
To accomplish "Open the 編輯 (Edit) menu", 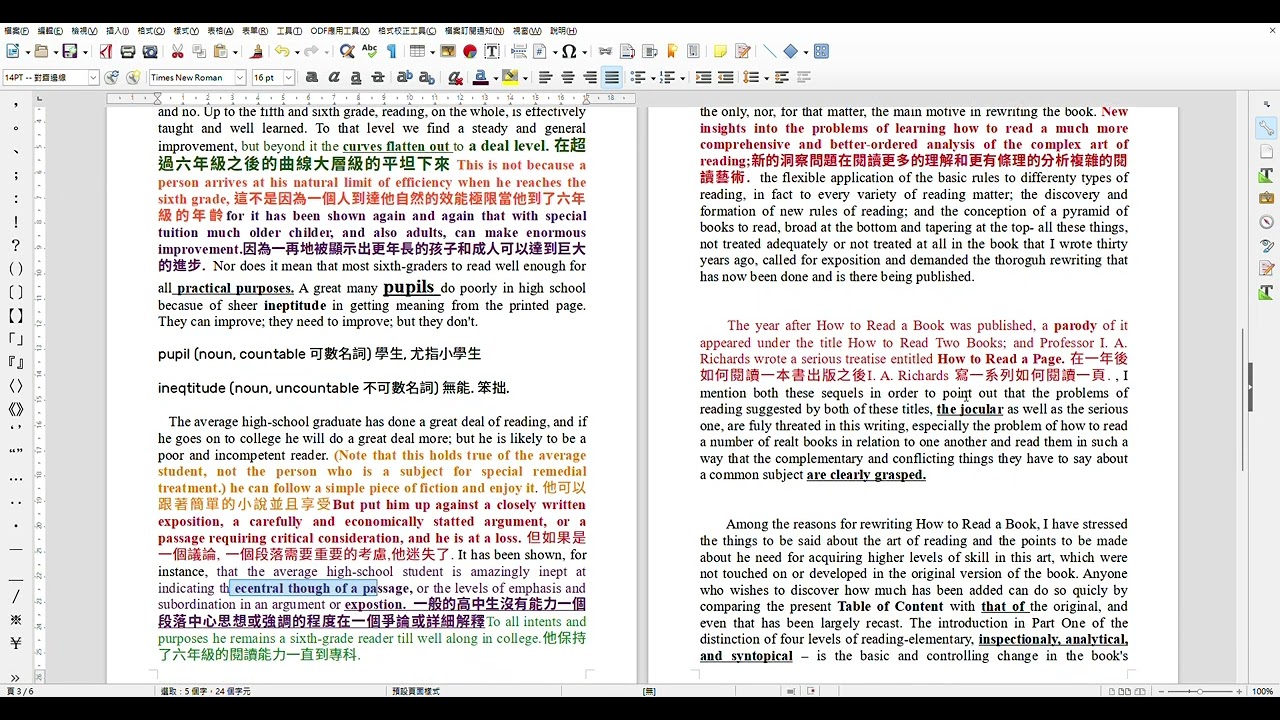I will point(50,31).
